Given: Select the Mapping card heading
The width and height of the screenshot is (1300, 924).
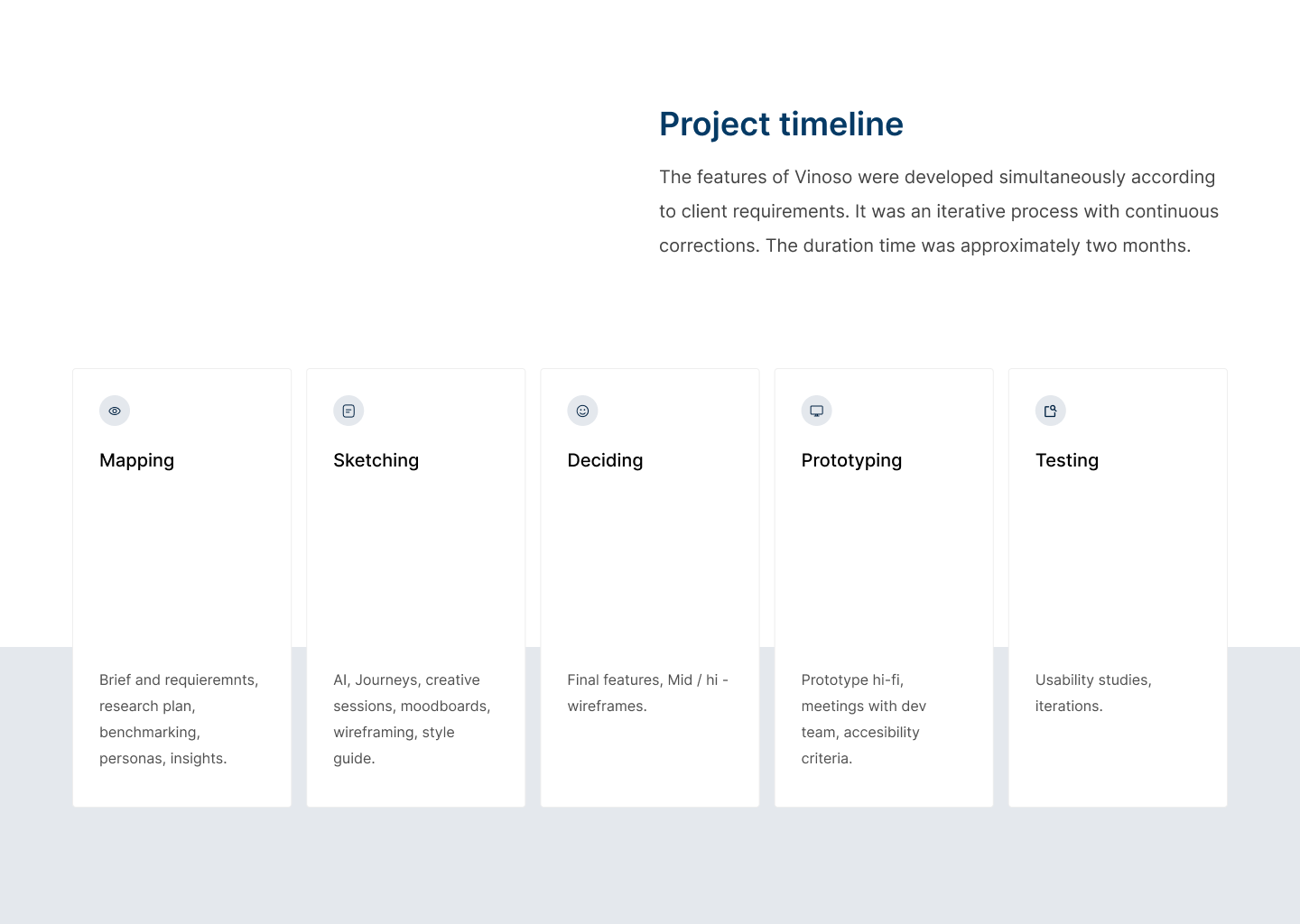Looking at the screenshot, I should [x=136, y=460].
